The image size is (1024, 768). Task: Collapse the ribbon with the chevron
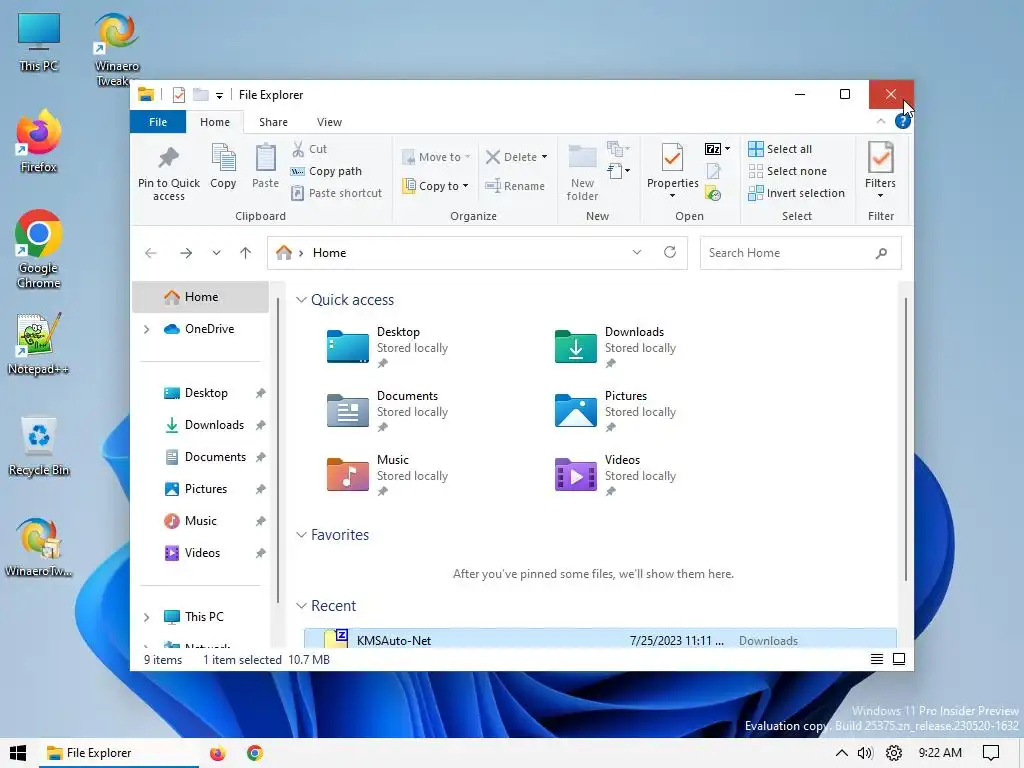click(x=881, y=121)
